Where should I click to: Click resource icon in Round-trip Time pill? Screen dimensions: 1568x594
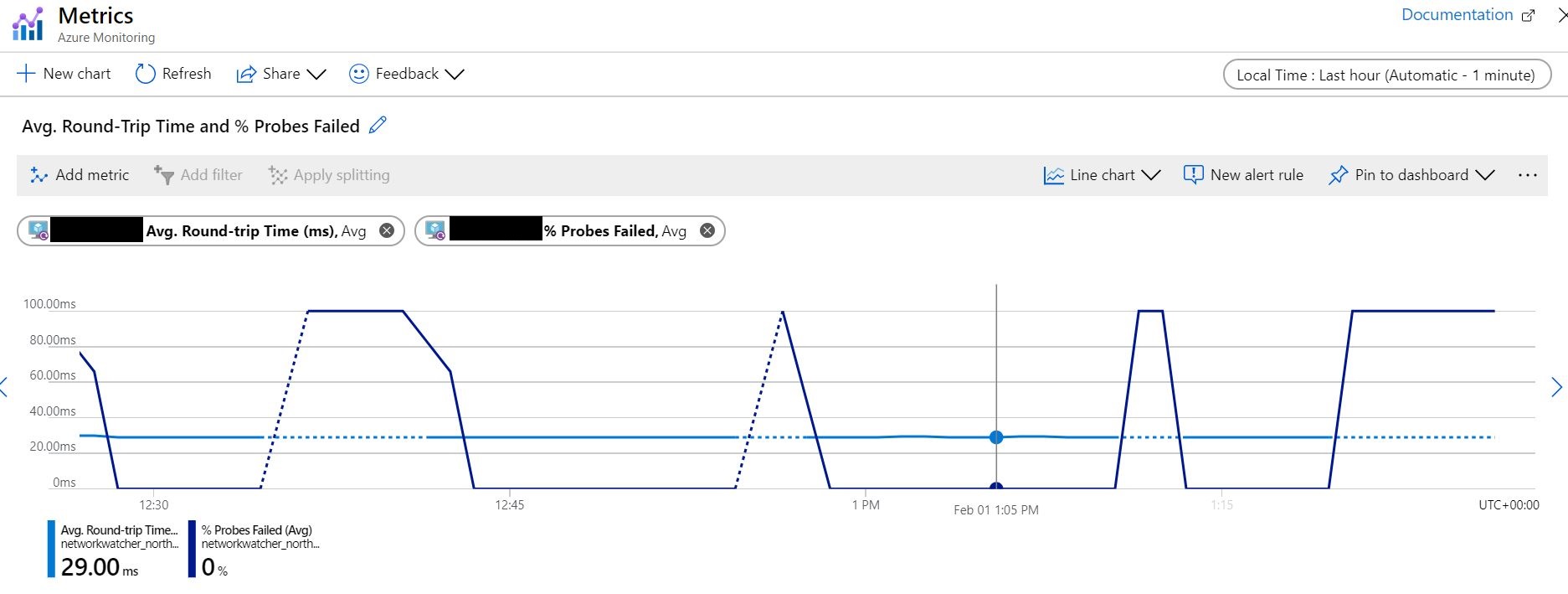[39, 230]
